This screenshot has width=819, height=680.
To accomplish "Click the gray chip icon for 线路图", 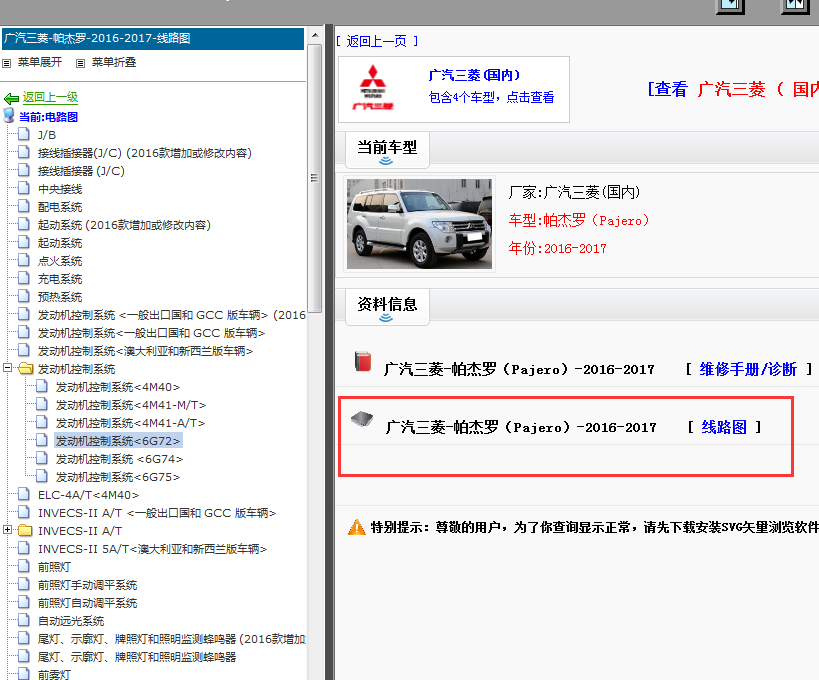I will point(362,418).
